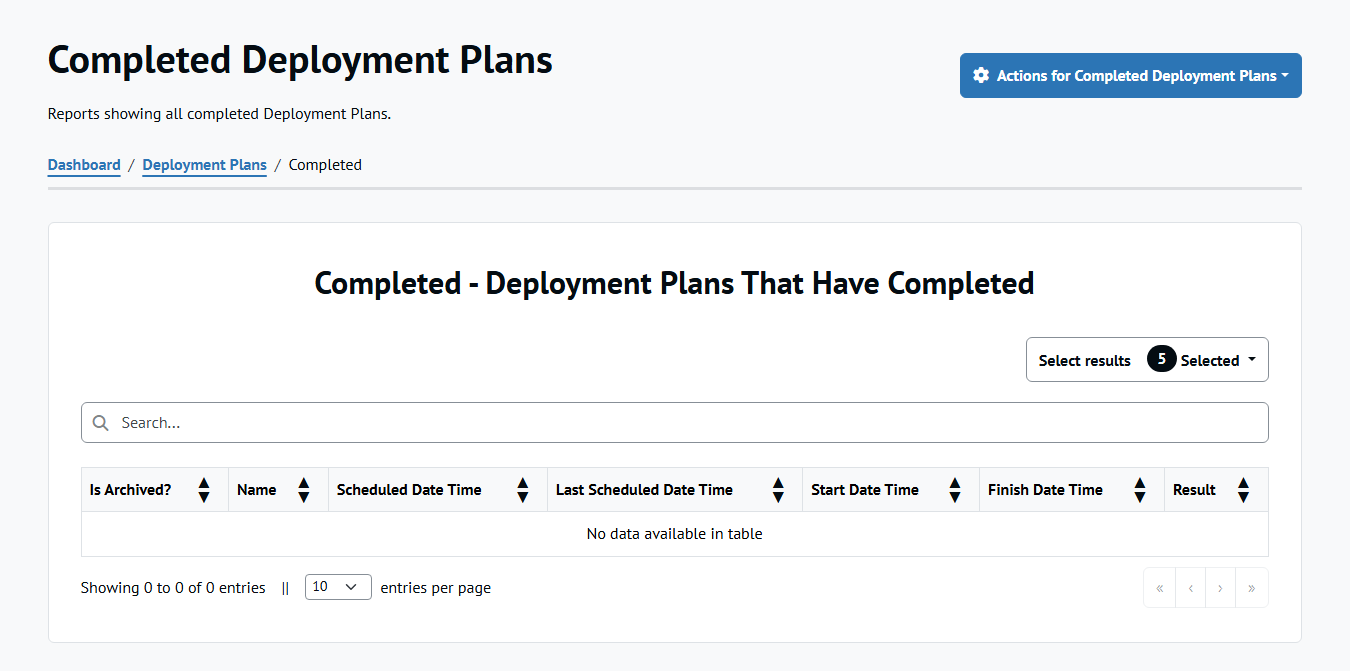Go to the Dashboard breadcrumb link
The height and width of the screenshot is (671, 1350).
84,165
